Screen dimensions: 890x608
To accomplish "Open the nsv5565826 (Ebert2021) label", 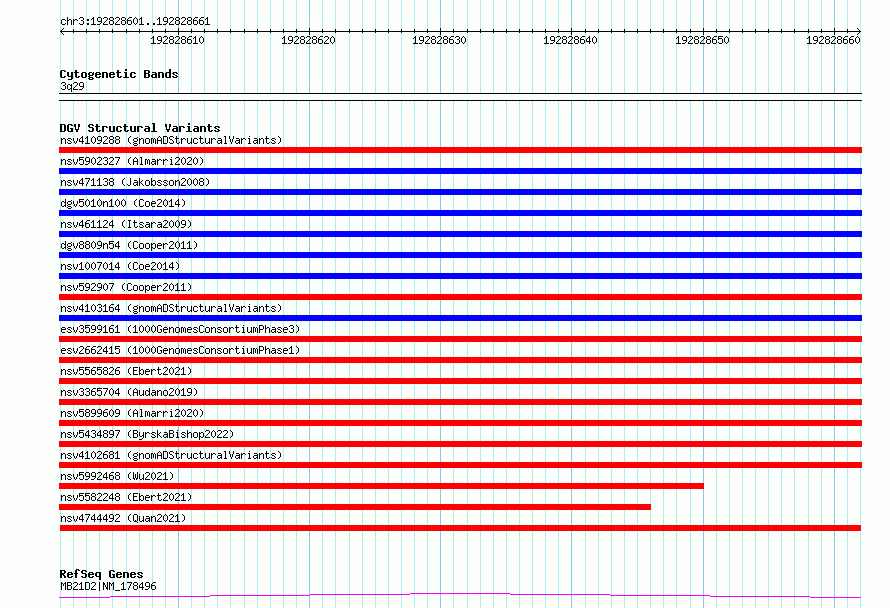I will click(x=126, y=371).
